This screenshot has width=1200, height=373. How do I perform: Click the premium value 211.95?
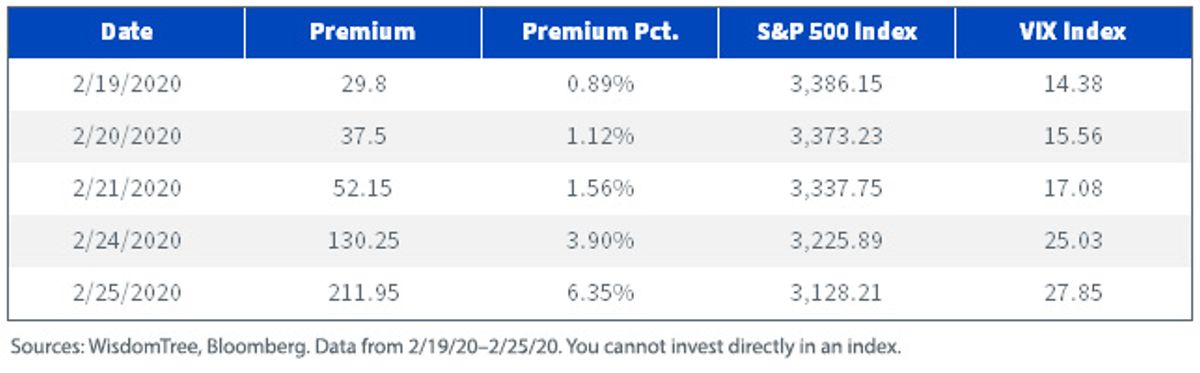(363, 294)
